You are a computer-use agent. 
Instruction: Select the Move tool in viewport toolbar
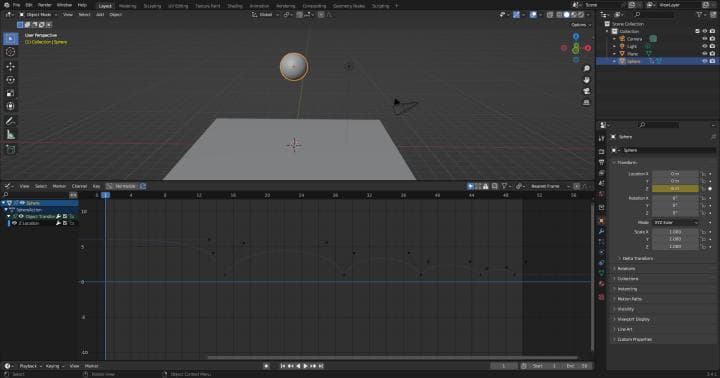tap(10, 66)
